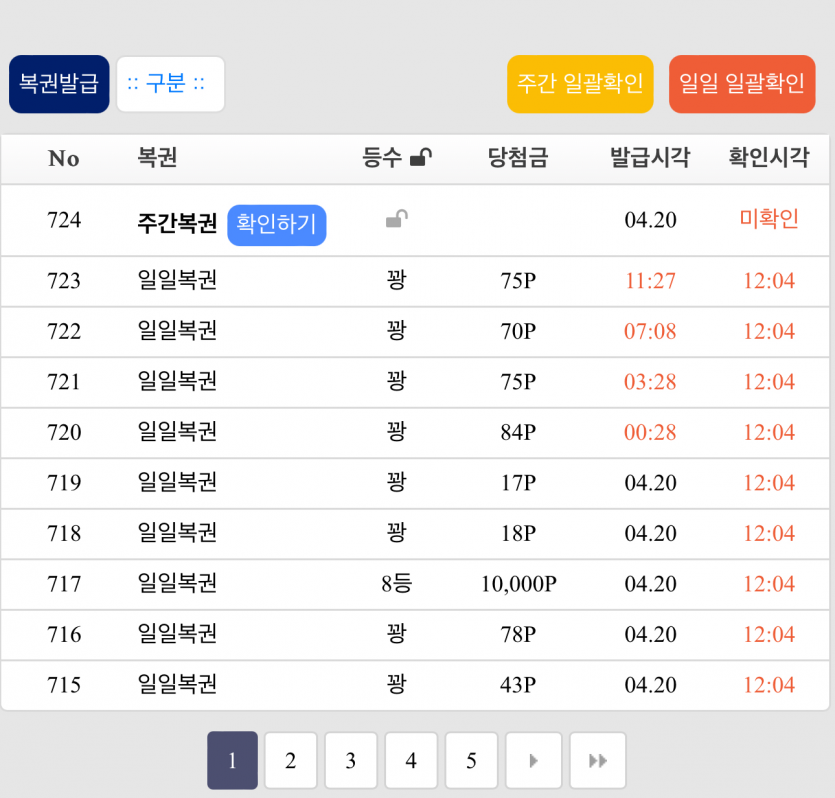This screenshot has width=835, height=798.
Task: Click the 미확인 status in row 724
Action: click(768, 220)
